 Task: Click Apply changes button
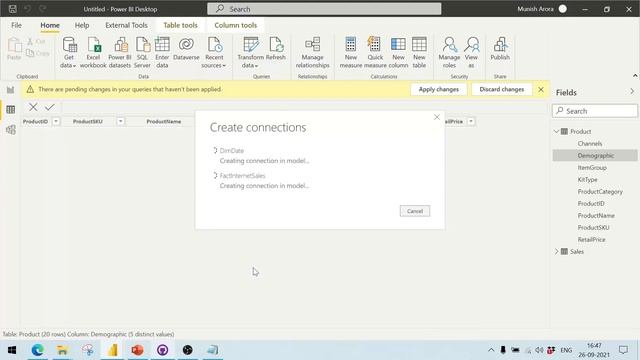tap(439, 89)
